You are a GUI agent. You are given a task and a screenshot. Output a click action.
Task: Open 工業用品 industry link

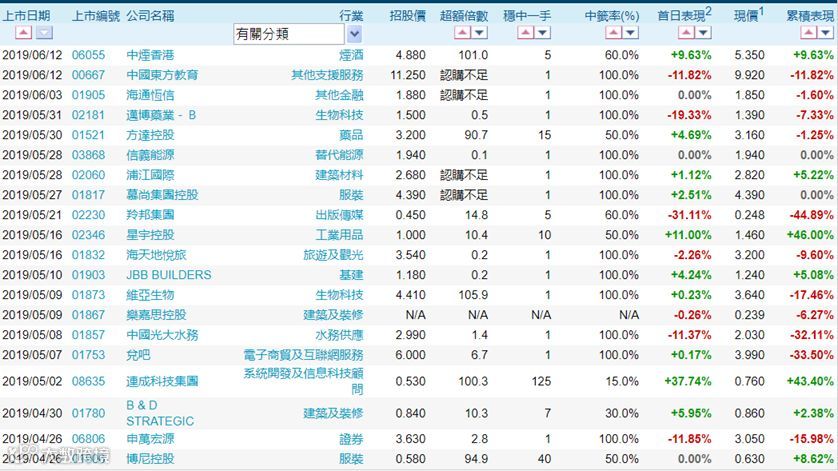pos(339,235)
